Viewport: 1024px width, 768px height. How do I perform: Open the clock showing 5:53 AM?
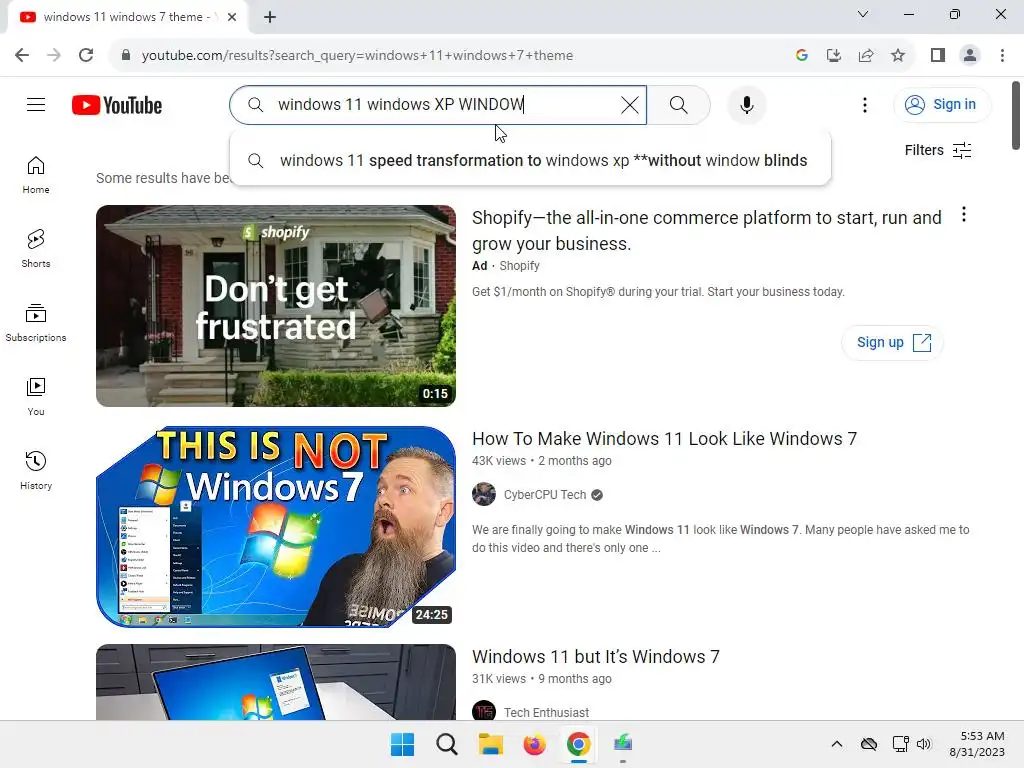[977, 744]
